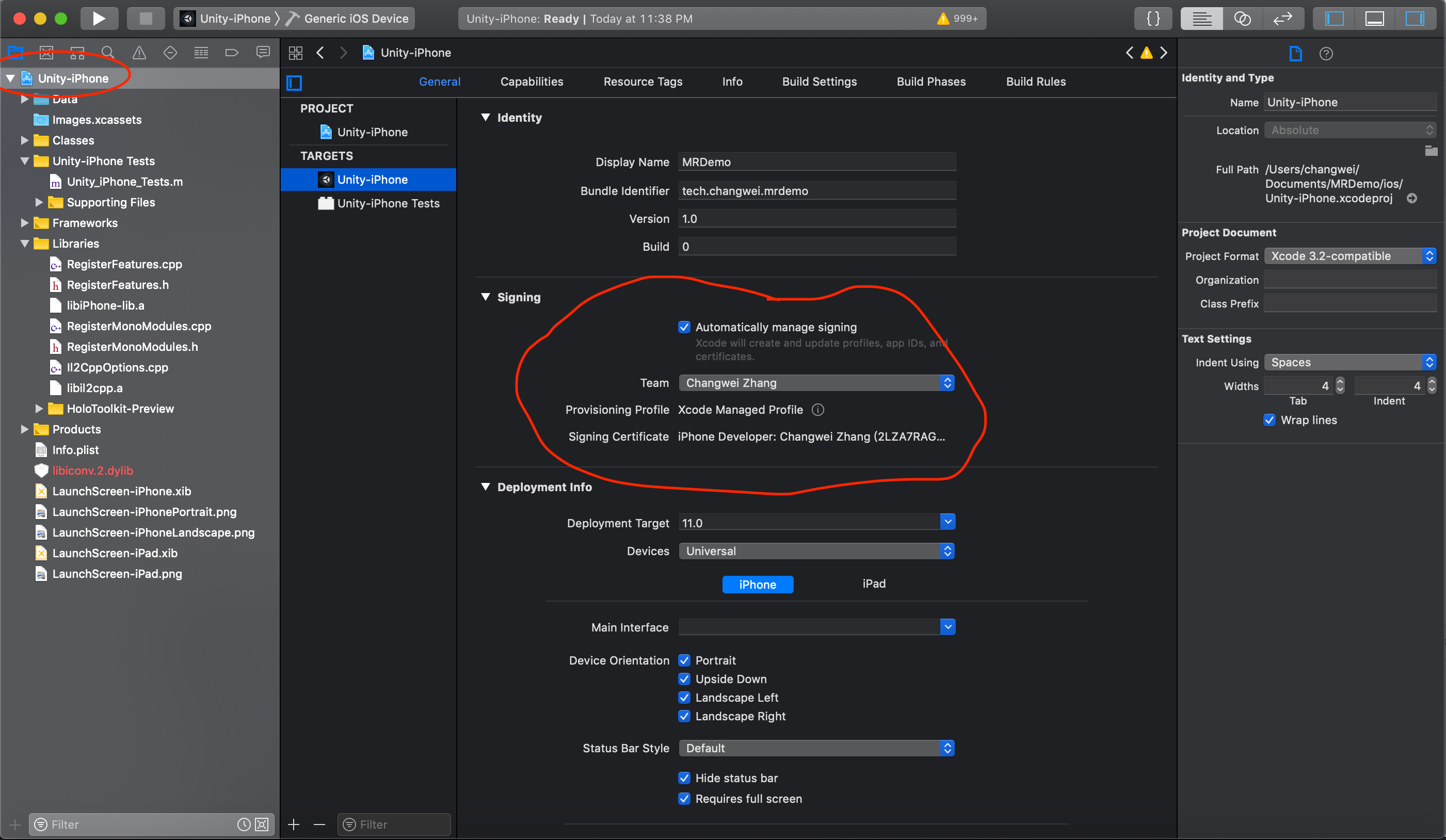Viewport: 1446px width, 840px height.
Task: Switch to the Resource Tags tab
Action: pyautogui.click(x=642, y=82)
